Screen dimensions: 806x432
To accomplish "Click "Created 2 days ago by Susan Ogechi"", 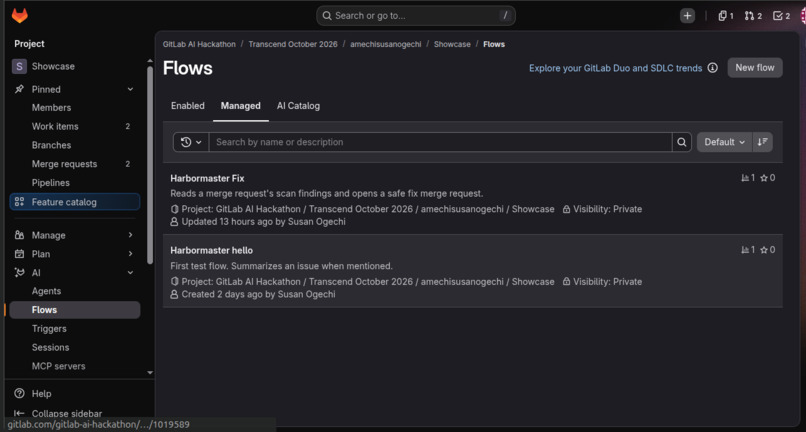I will click(x=259, y=294).
